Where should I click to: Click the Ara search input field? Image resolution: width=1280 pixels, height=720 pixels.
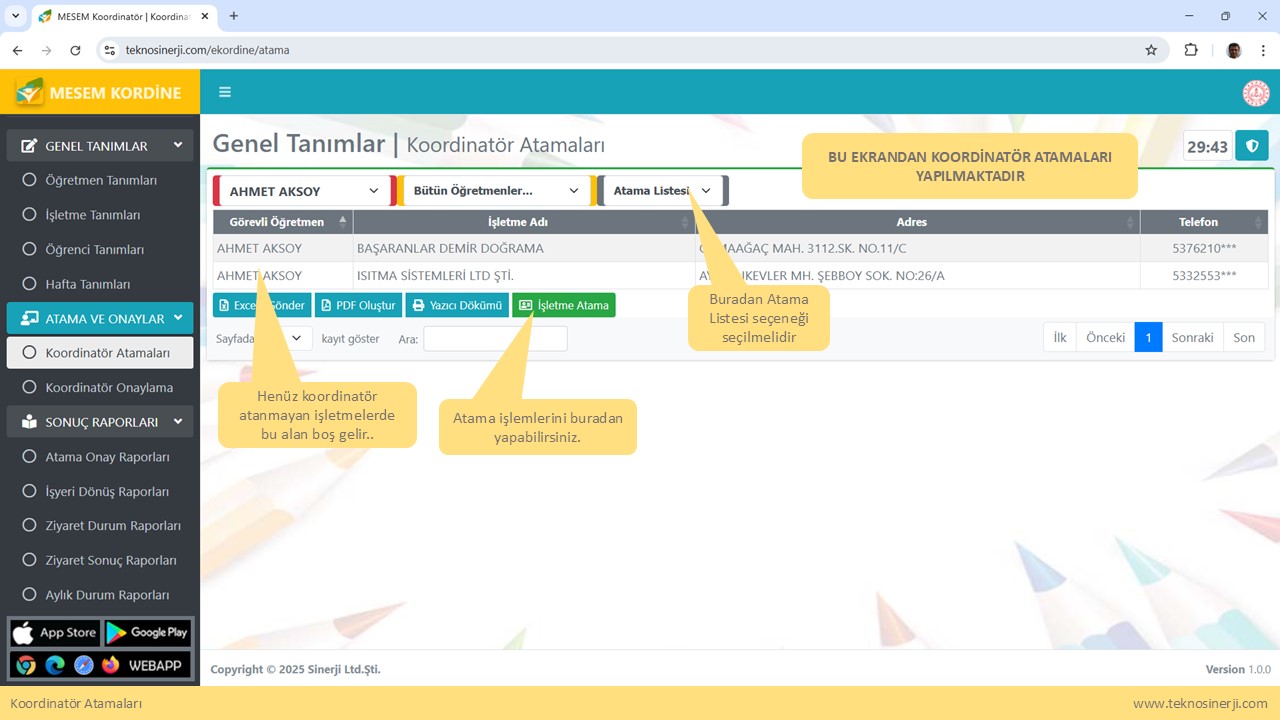click(495, 339)
